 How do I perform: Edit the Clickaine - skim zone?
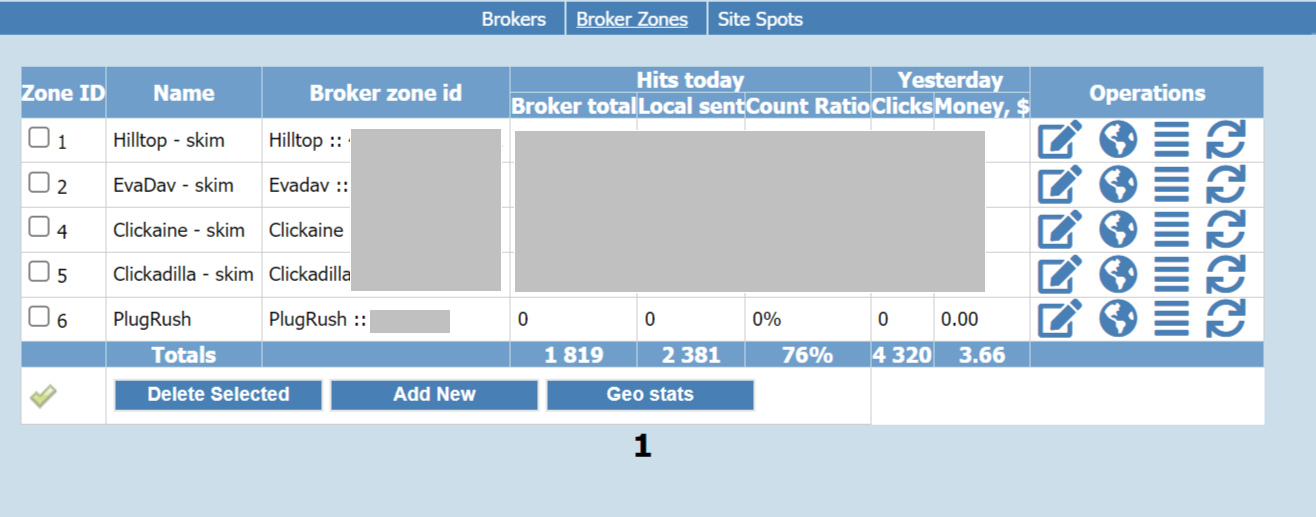(1060, 230)
